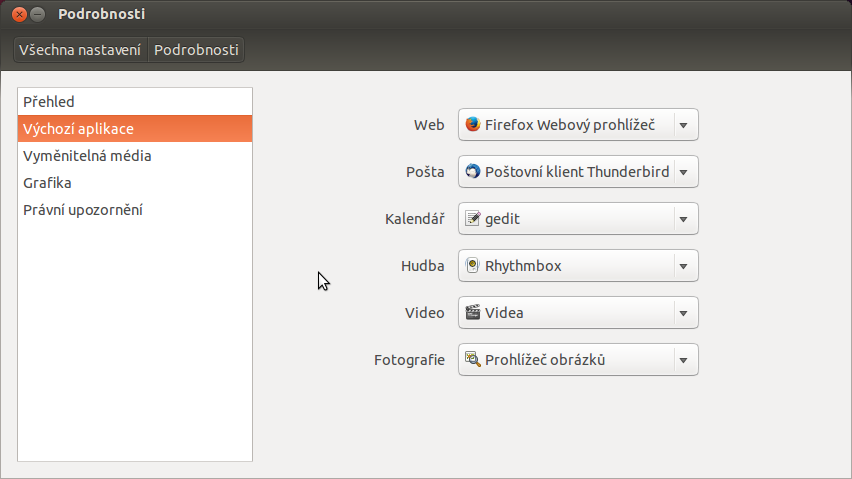This screenshot has height=479, width=852.
Task: Click the Podrobnosti breadcrumb button
Action: coord(196,50)
